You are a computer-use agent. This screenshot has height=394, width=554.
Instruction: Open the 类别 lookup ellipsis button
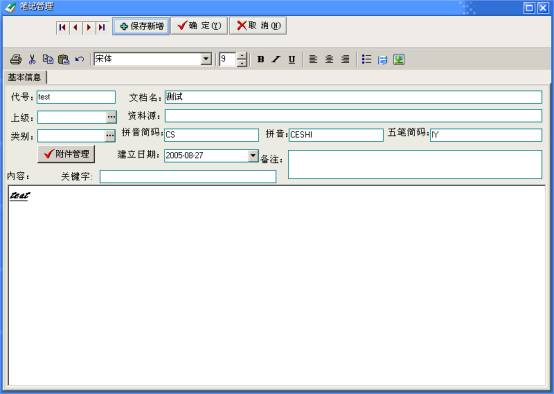point(110,136)
